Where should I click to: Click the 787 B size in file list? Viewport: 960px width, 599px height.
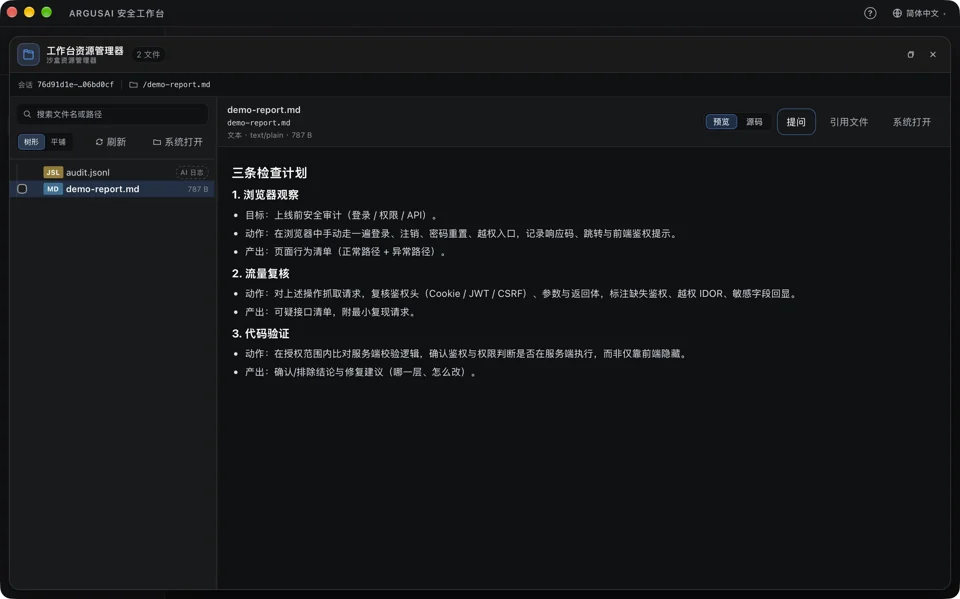click(x=198, y=189)
